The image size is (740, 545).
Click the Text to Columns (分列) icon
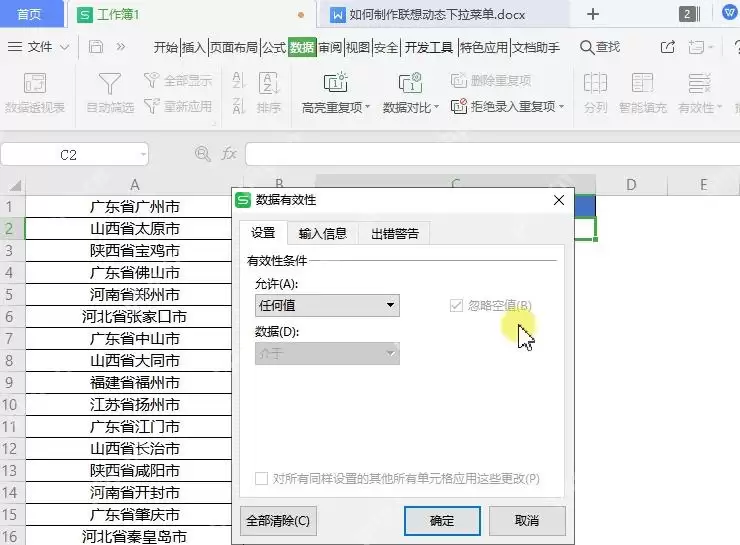coord(595,83)
